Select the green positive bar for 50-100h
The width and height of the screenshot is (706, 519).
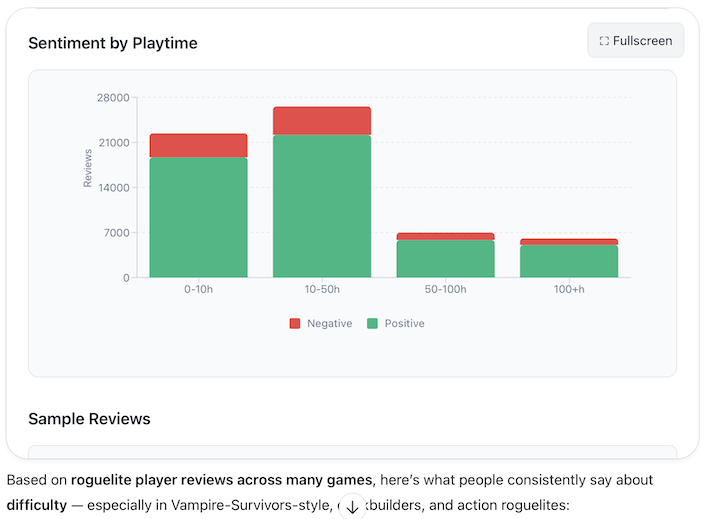[445, 259]
